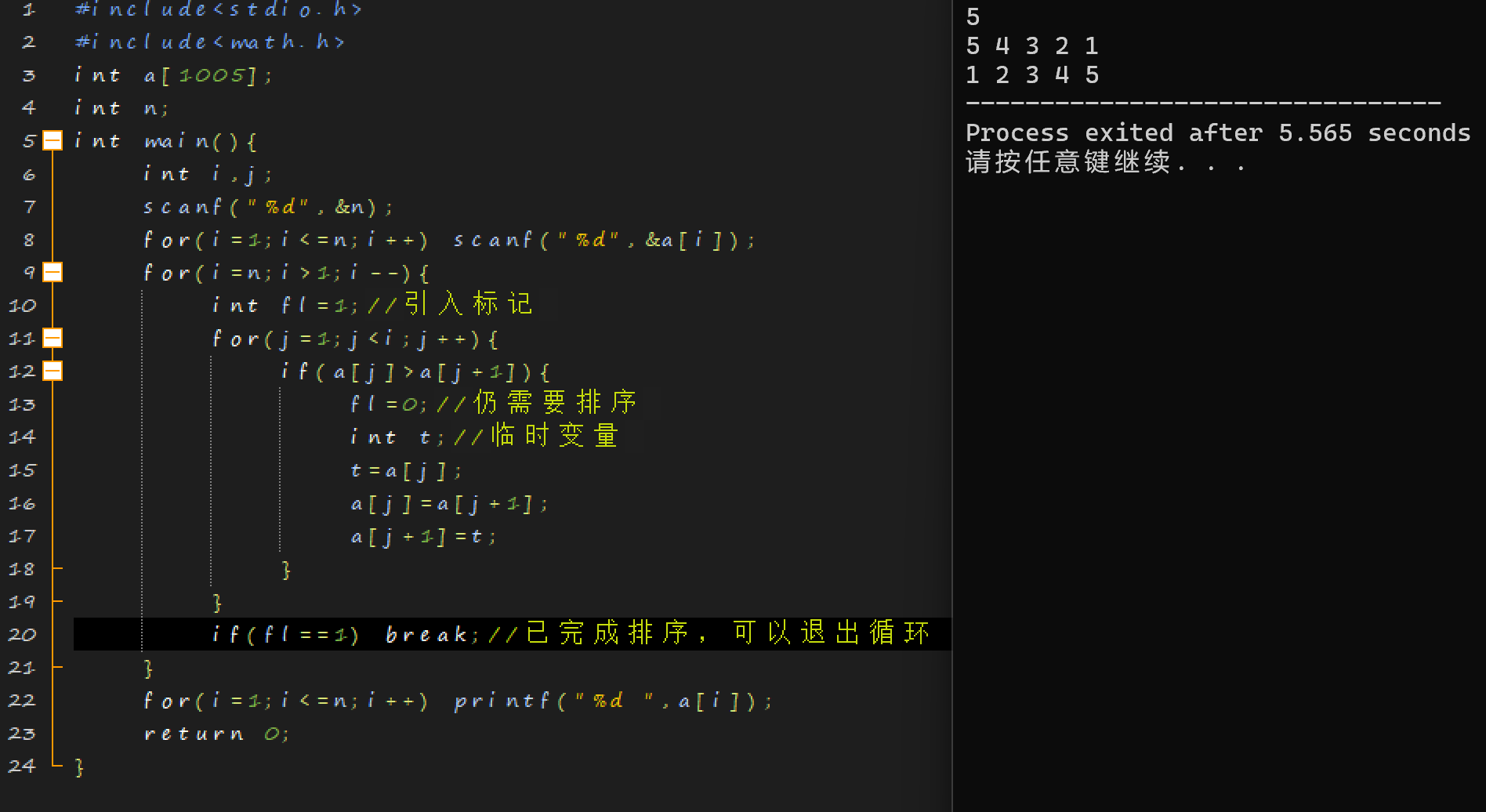
Task: Collapse the main function fold at line 5
Action: point(53,140)
